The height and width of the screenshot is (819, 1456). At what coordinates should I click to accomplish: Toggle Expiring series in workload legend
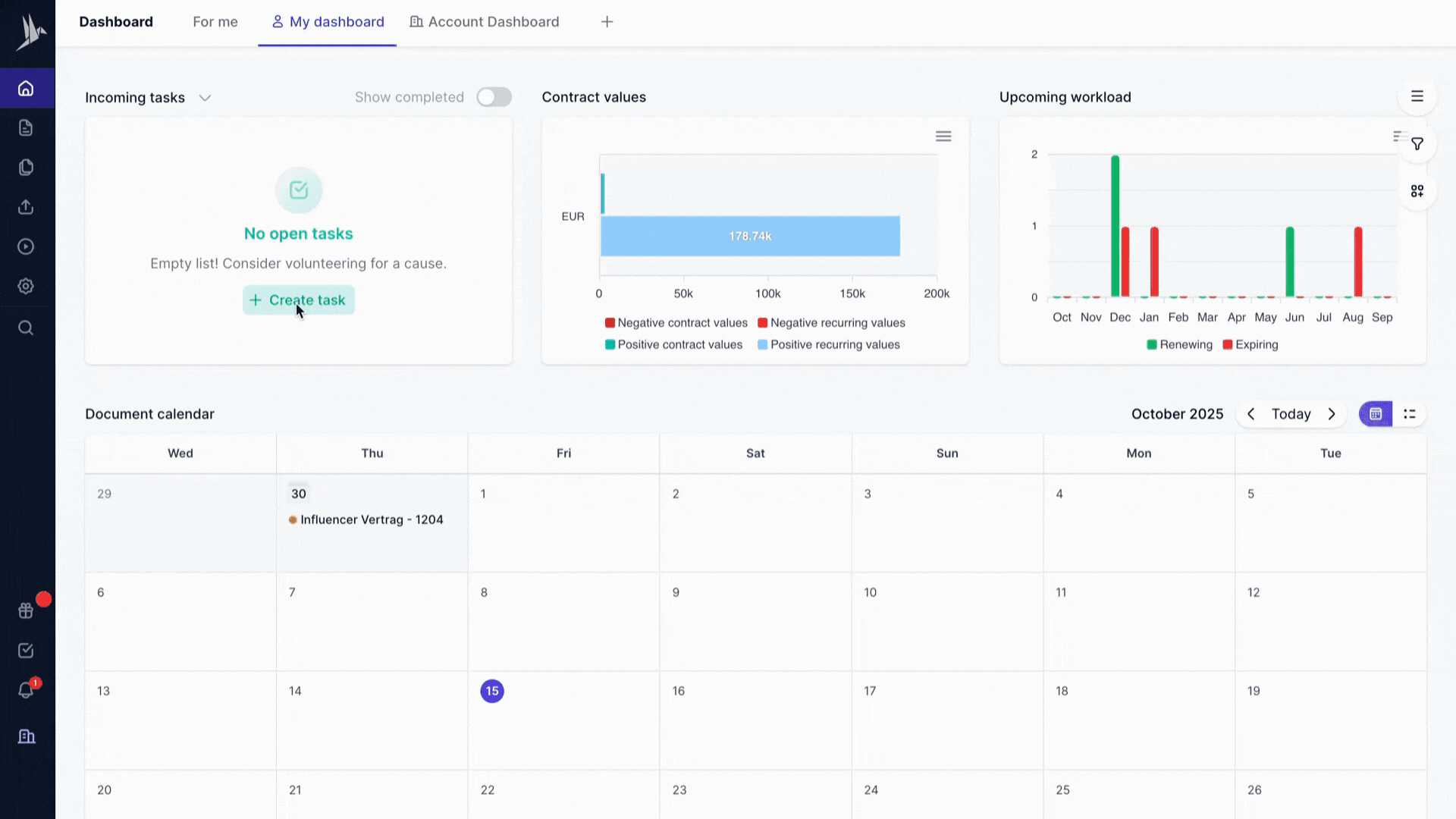point(1250,344)
